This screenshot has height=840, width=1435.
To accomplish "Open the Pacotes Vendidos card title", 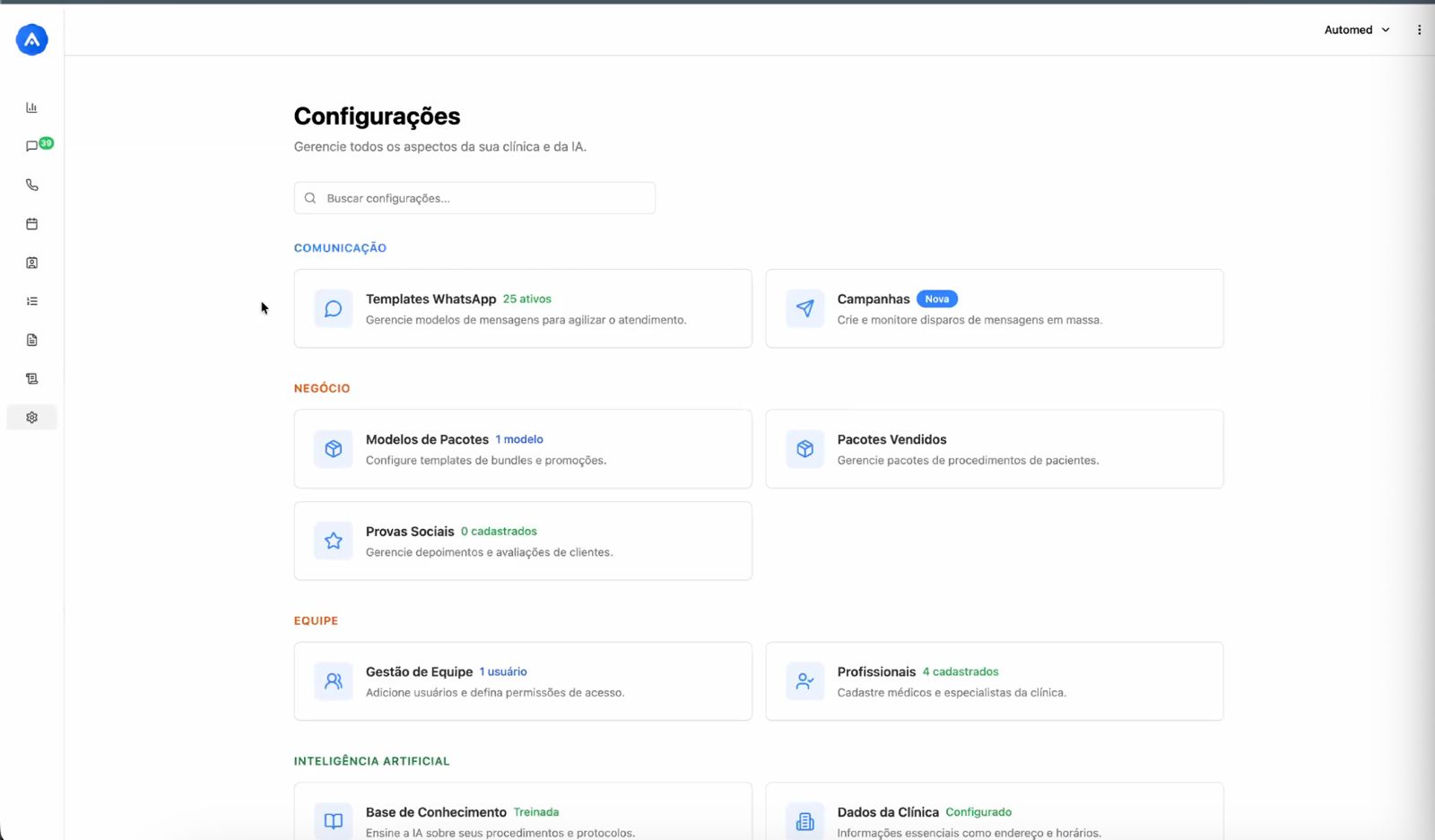I will pyautogui.click(x=891, y=439).
